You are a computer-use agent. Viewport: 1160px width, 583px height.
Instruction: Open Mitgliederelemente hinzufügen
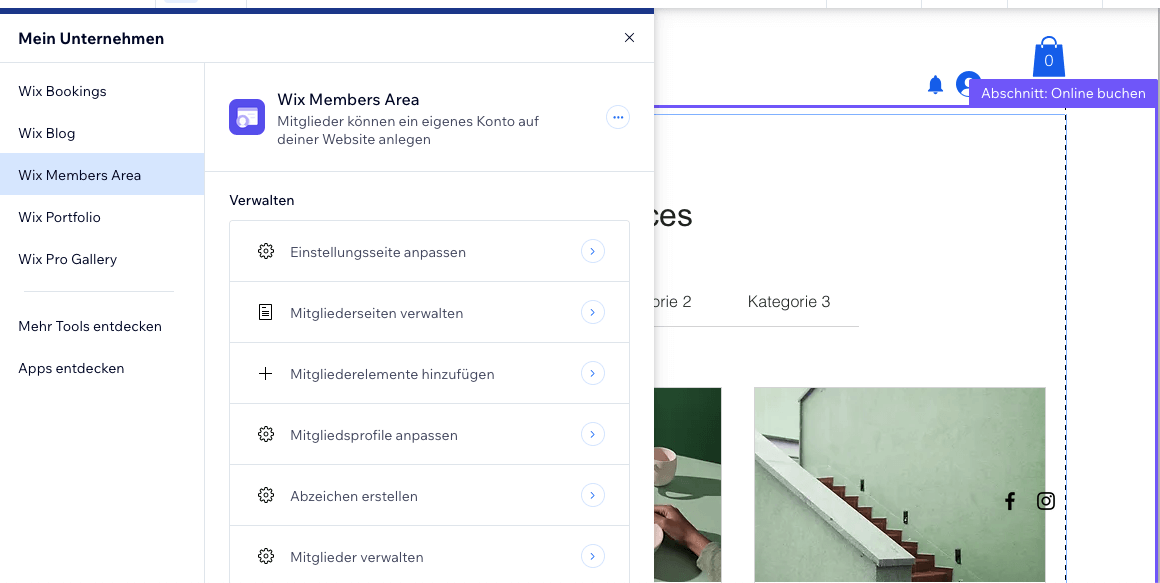click(x=429, y=374)
